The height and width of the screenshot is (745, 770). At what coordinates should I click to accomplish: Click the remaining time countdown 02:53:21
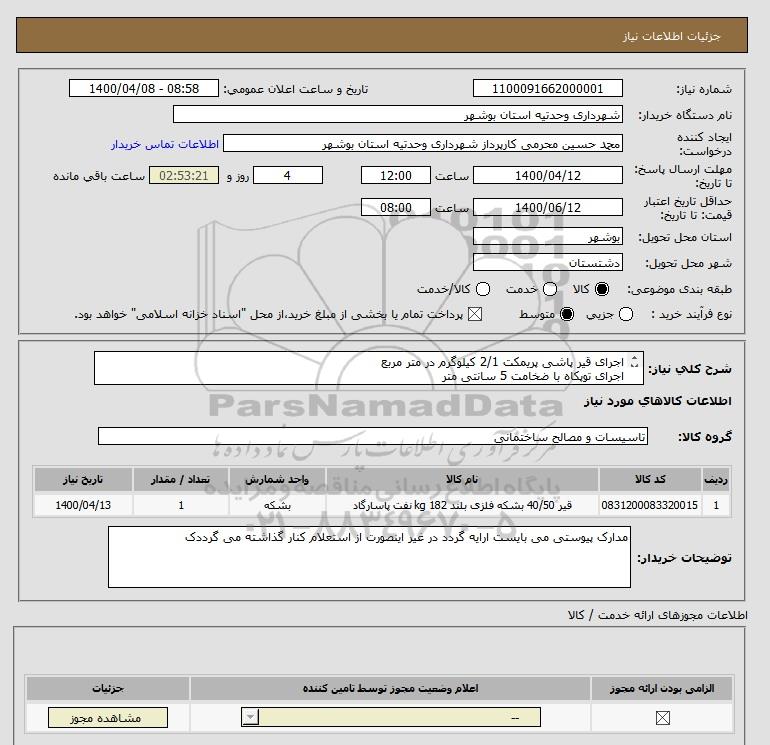point(184,175)
